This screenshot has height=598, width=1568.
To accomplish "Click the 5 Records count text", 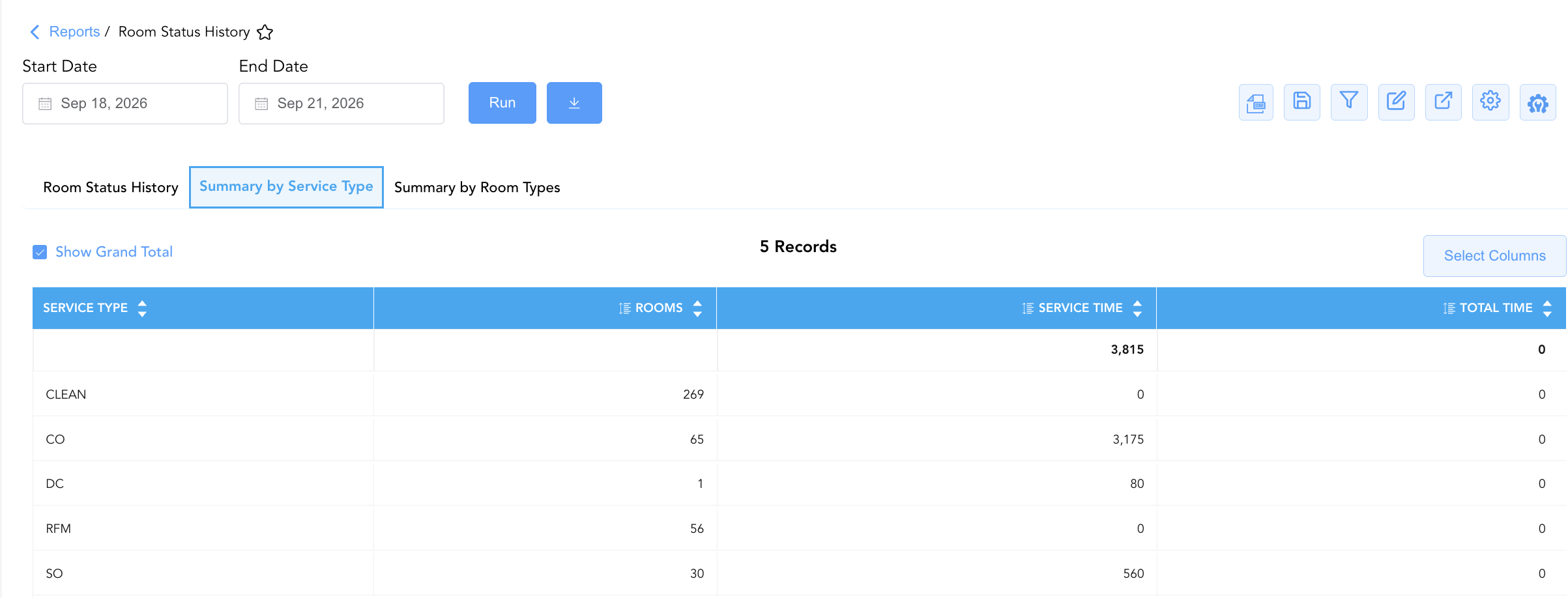I will click(798, 247).
